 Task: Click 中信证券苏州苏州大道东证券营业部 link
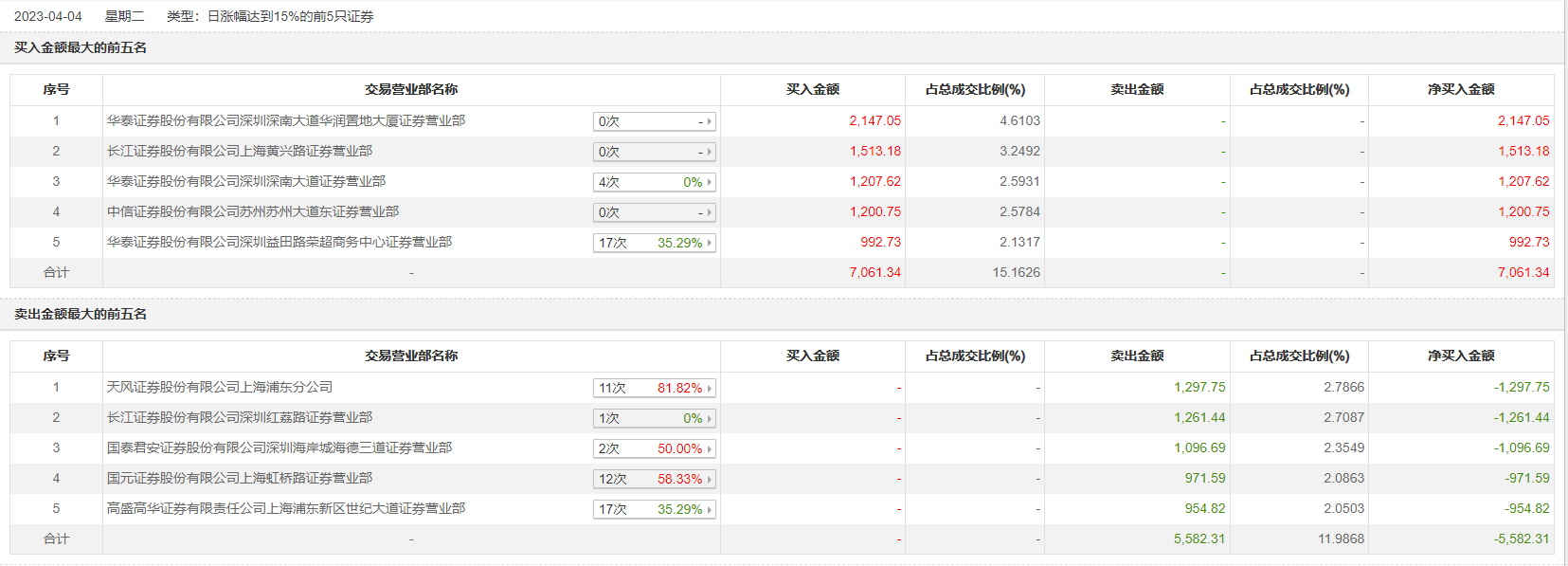[253, 212]
